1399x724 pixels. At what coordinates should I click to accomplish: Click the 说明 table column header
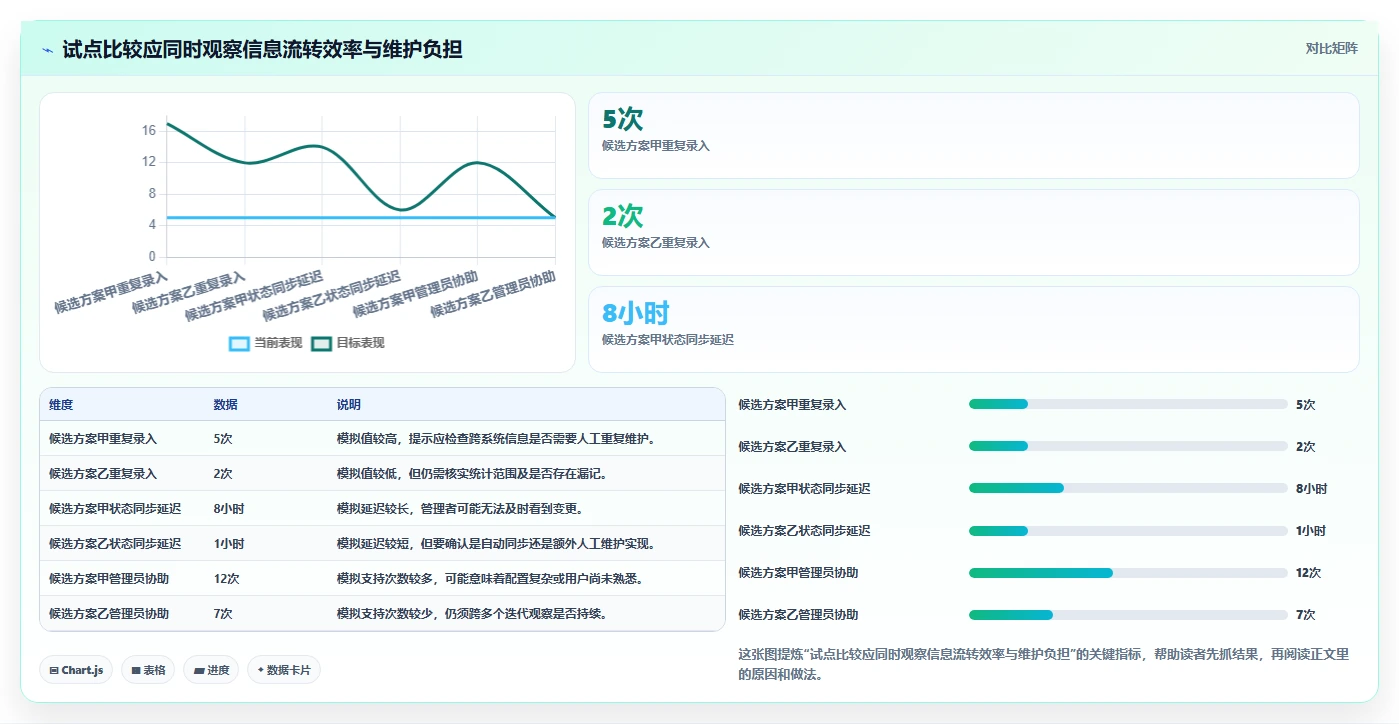pos(349,405)
